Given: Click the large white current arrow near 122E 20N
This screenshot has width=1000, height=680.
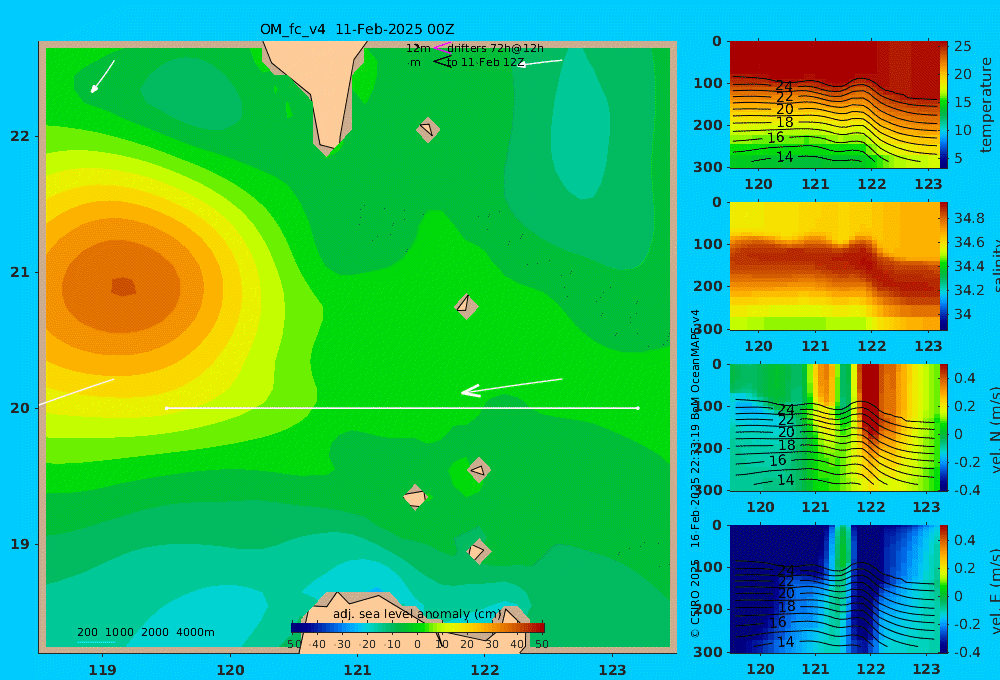Looking at the screenshot, I should tap(511, 387).
